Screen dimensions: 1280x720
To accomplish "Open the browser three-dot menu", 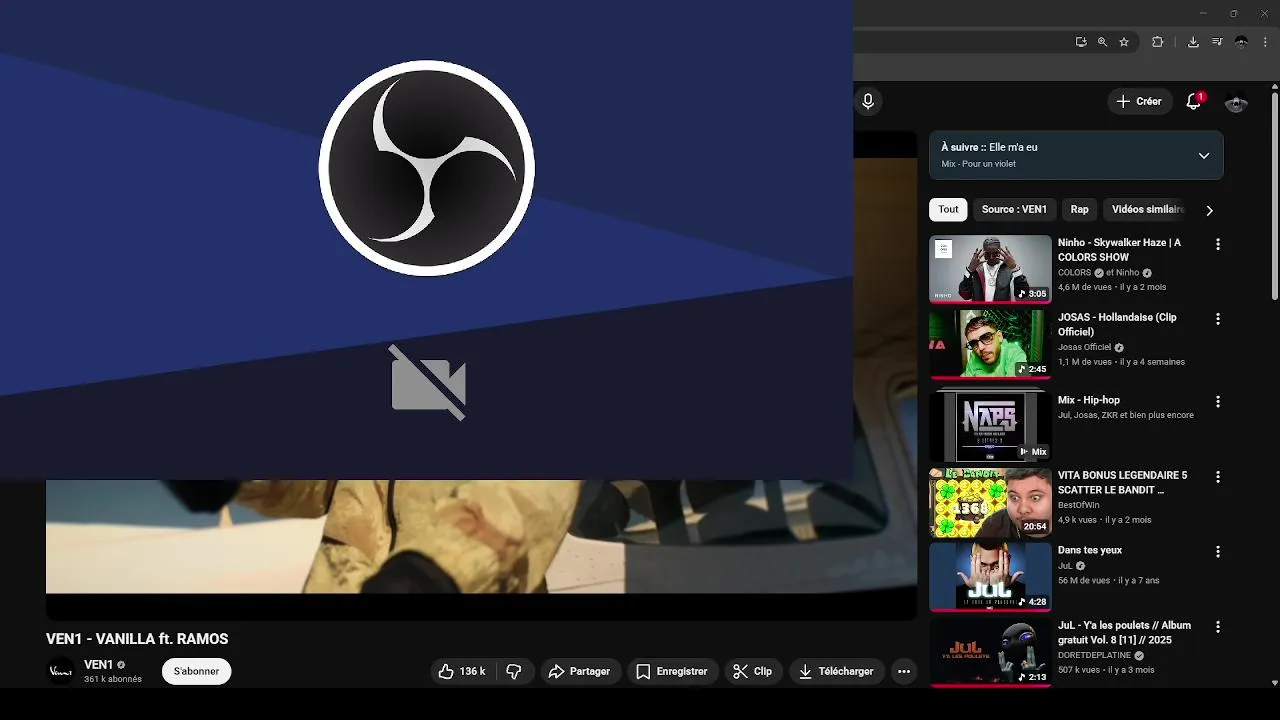I will pos(1265,42).
